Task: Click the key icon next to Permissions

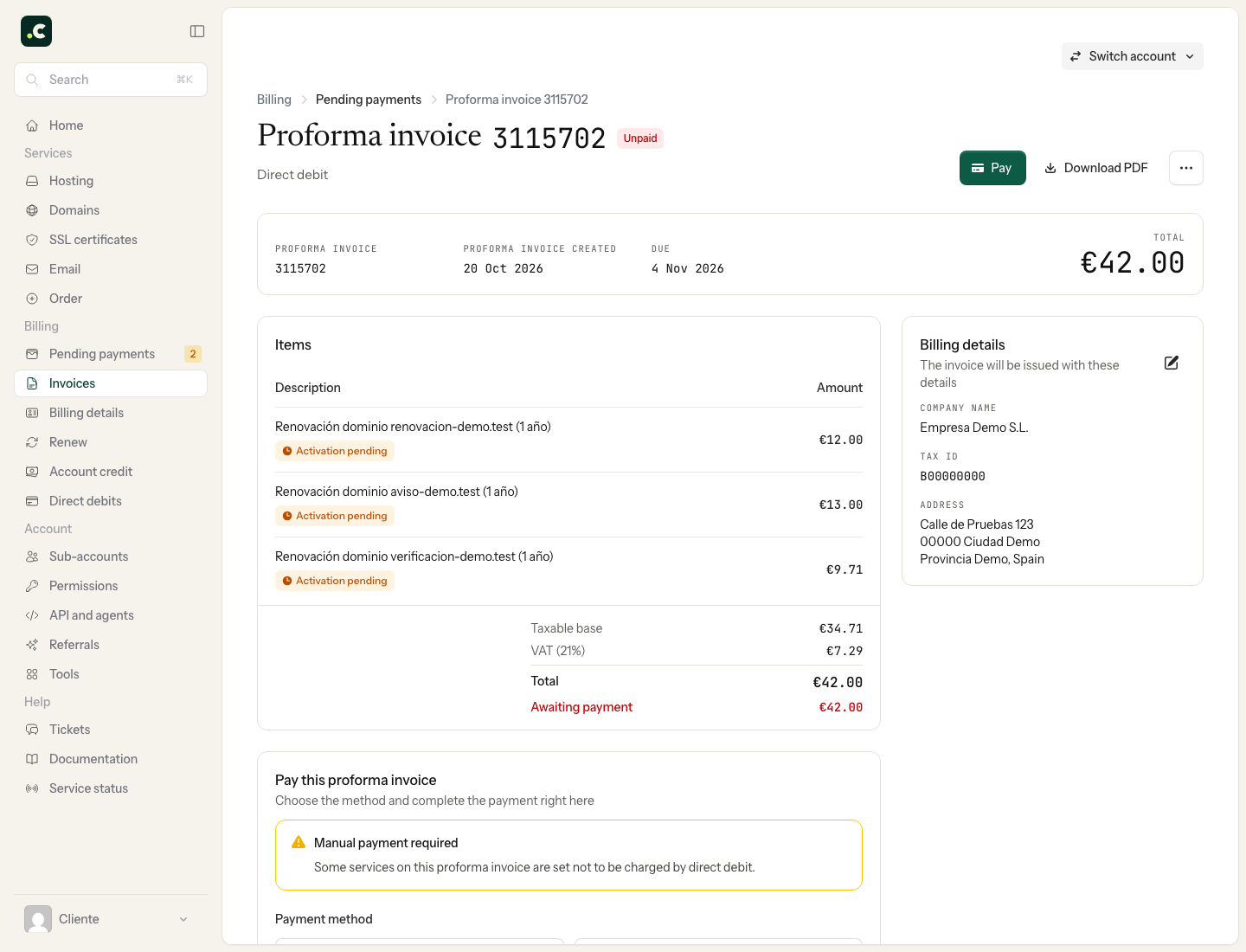Action: coord(32,586)
